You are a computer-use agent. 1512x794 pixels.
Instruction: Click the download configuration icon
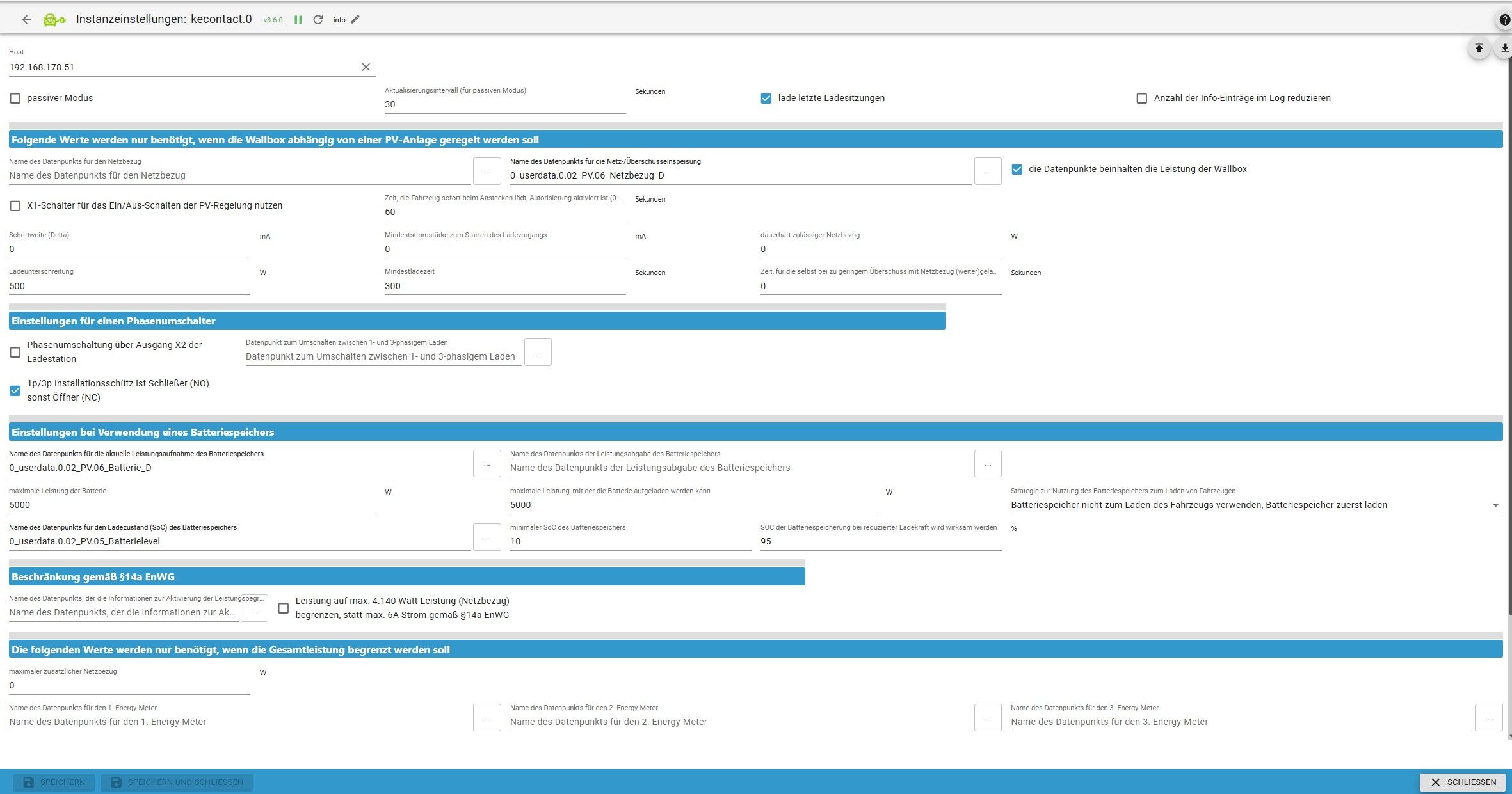(1504, 48)
